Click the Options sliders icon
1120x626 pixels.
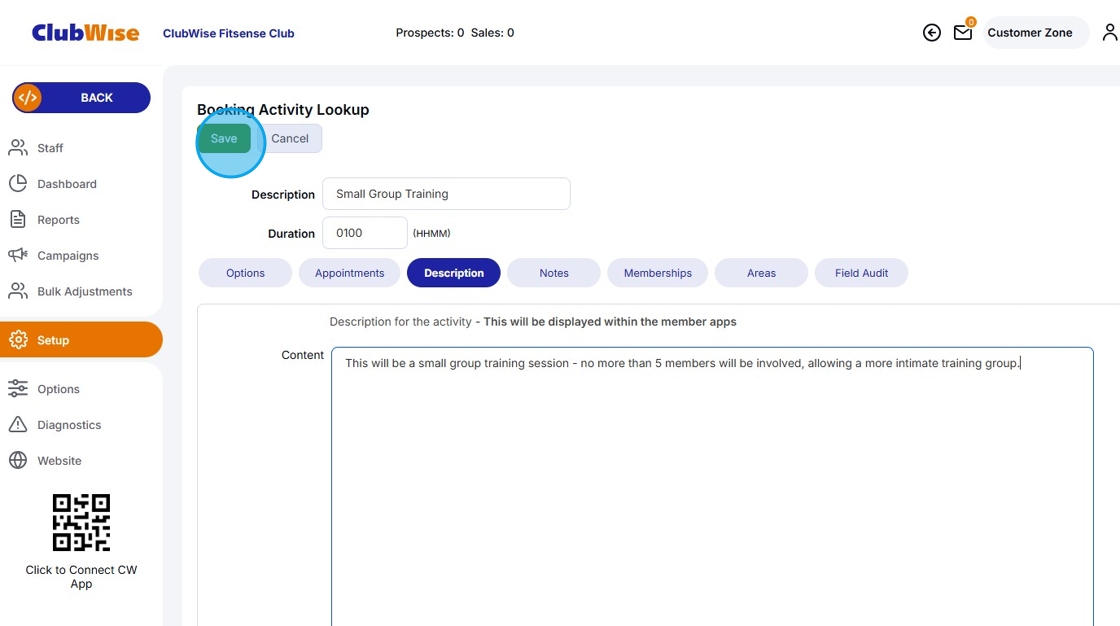[x=18, y=389]
